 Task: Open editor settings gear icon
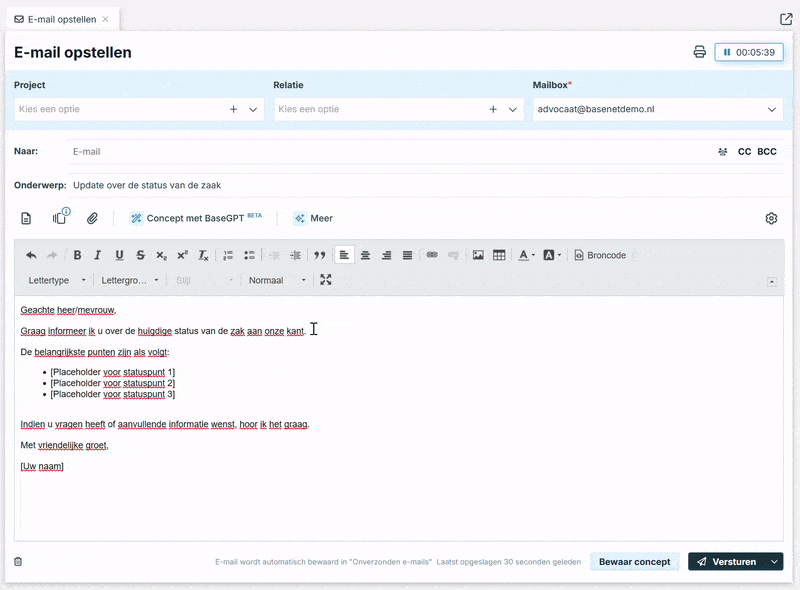click(x=771, y=218)
